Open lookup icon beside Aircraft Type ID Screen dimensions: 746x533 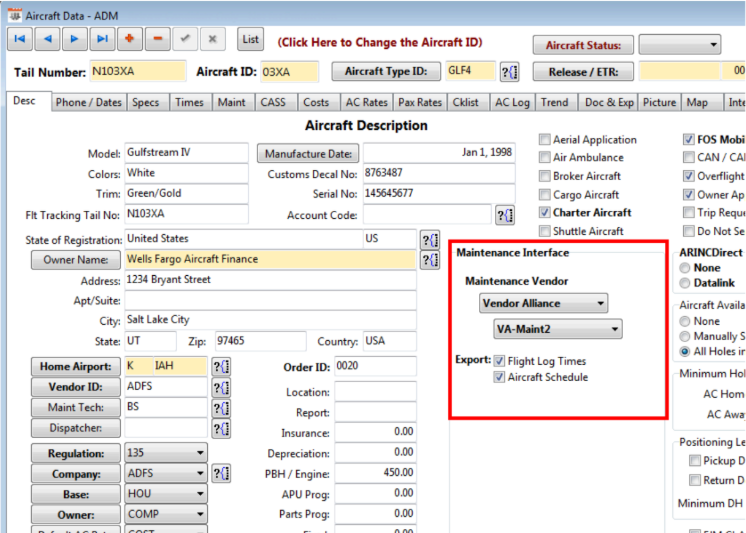point(509,72)
